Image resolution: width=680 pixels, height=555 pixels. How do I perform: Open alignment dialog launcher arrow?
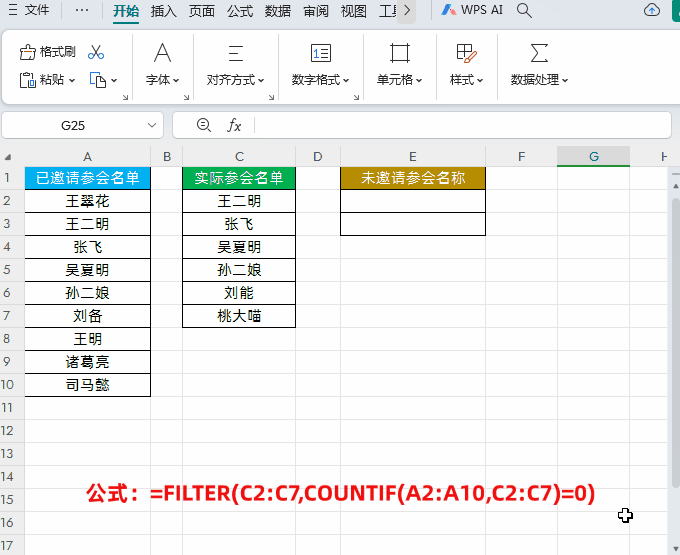271,98
